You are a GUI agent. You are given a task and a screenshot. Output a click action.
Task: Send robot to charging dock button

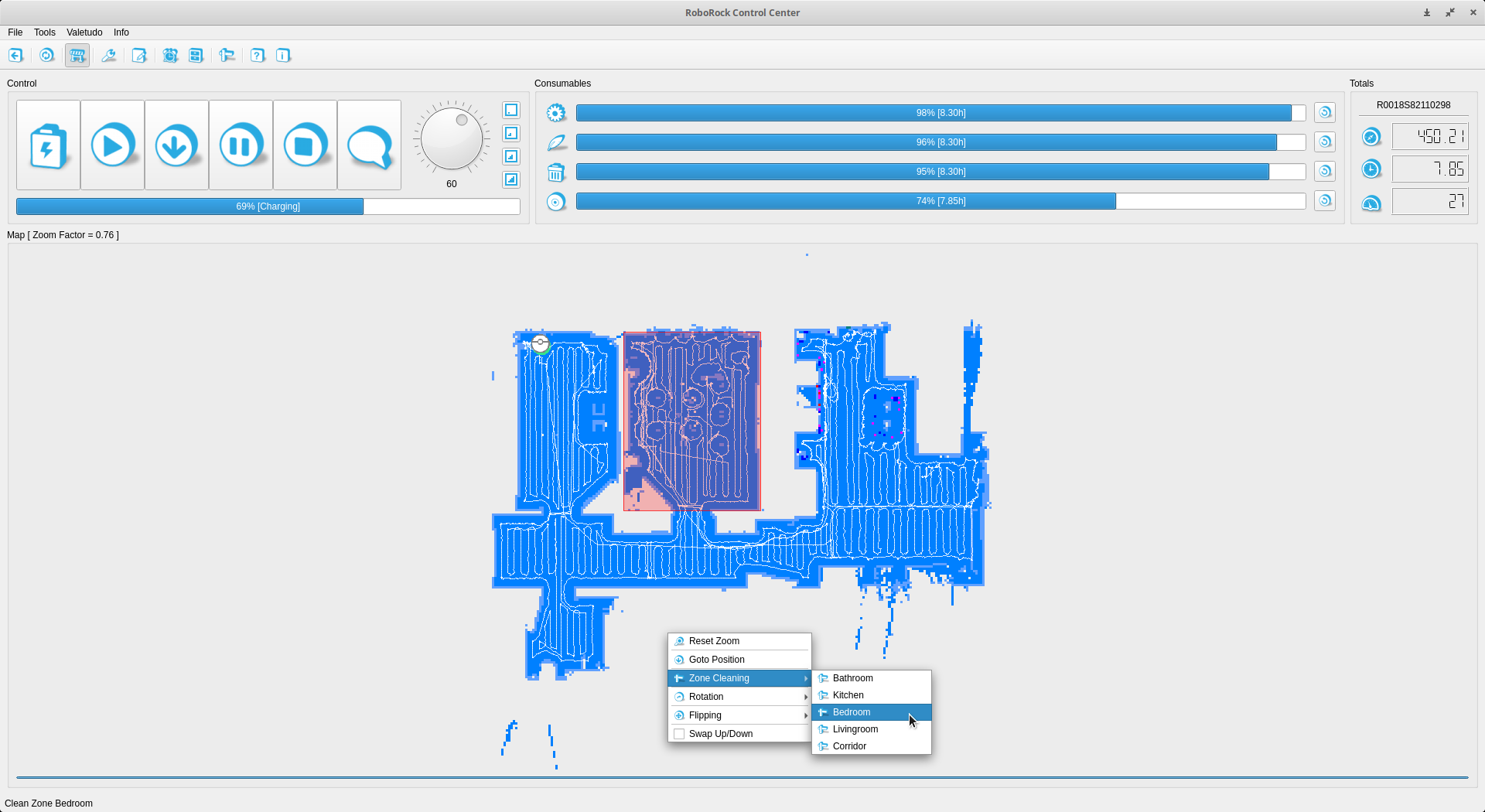pos(48,145)
